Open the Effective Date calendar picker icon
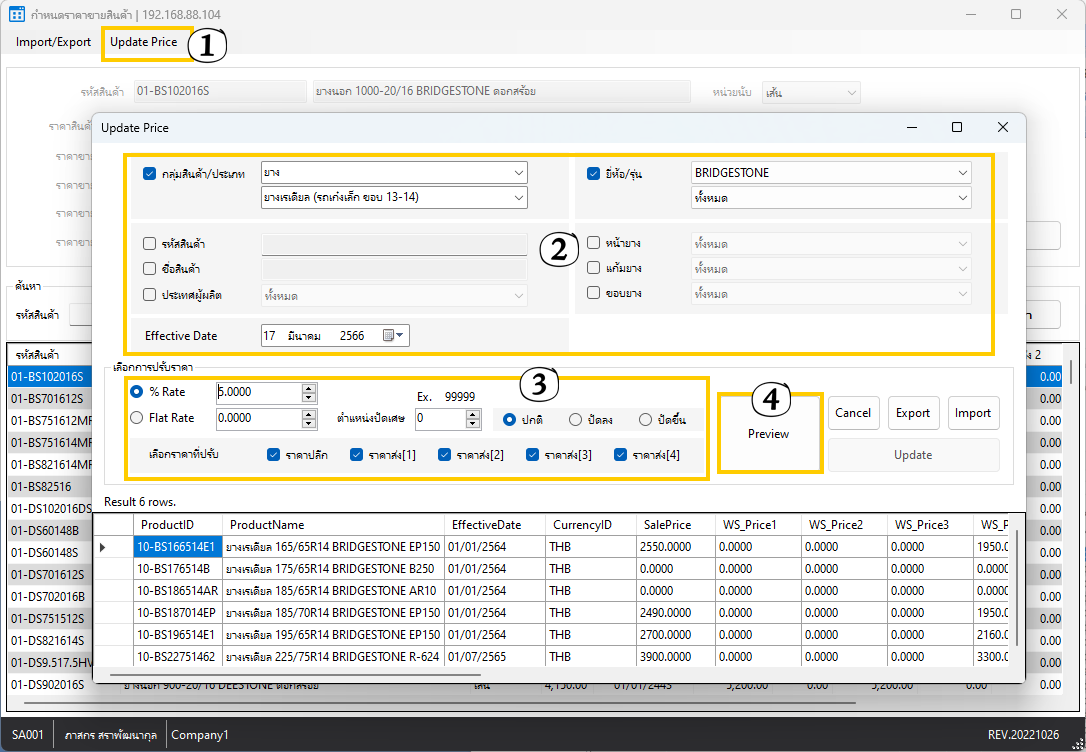 394,336
